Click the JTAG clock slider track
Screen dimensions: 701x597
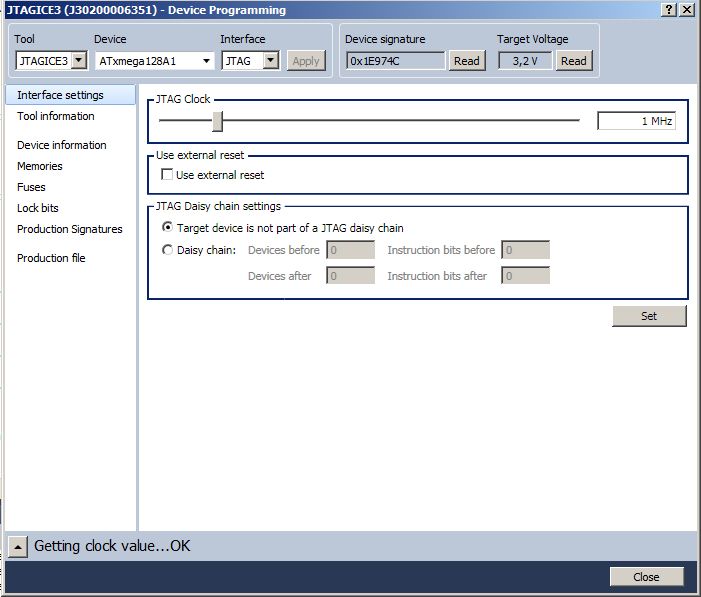[369, 120]
